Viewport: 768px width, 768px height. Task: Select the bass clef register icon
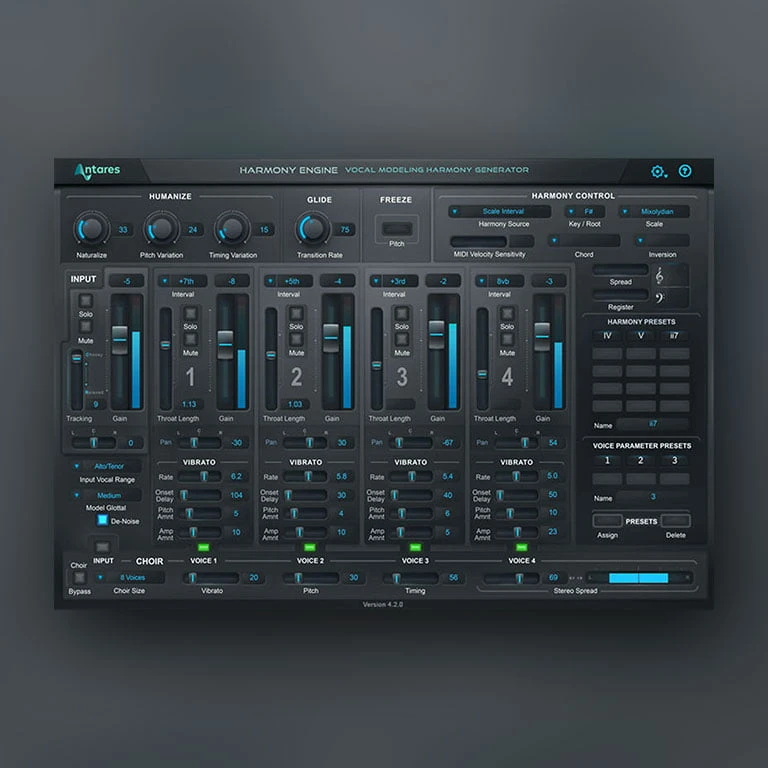[660, 297]
